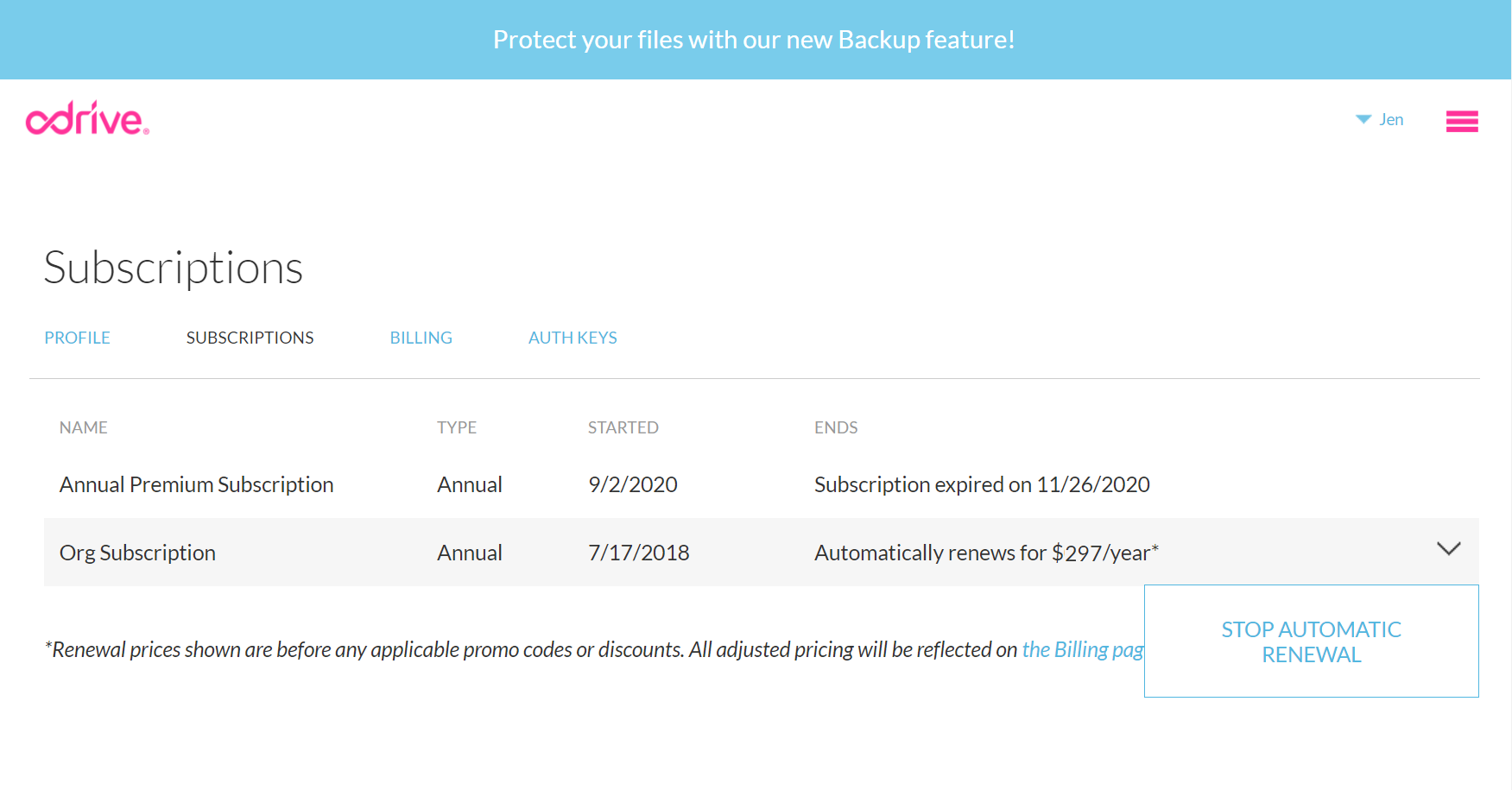Go to the Billing tab
The image size is (1512, 790).
[421, 338]
